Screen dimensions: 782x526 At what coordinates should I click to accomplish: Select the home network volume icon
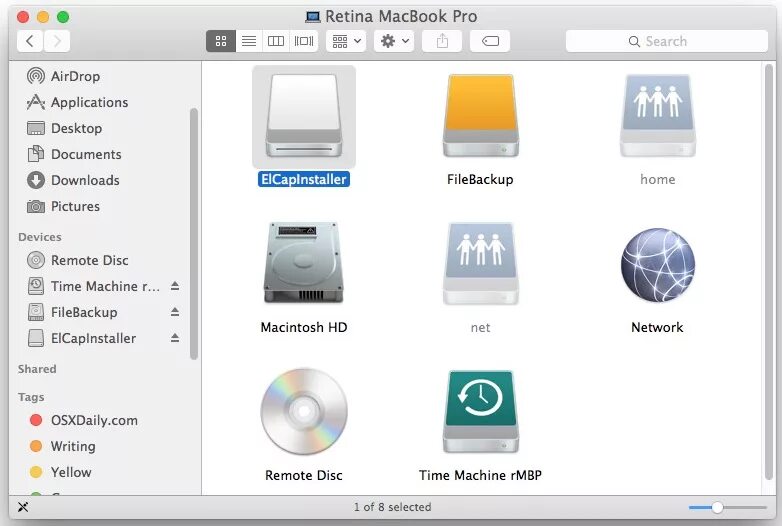658,116
